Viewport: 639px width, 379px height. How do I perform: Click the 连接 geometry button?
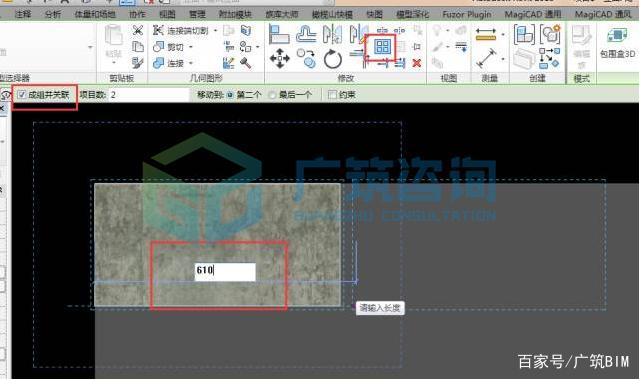[x=168, y=63]
